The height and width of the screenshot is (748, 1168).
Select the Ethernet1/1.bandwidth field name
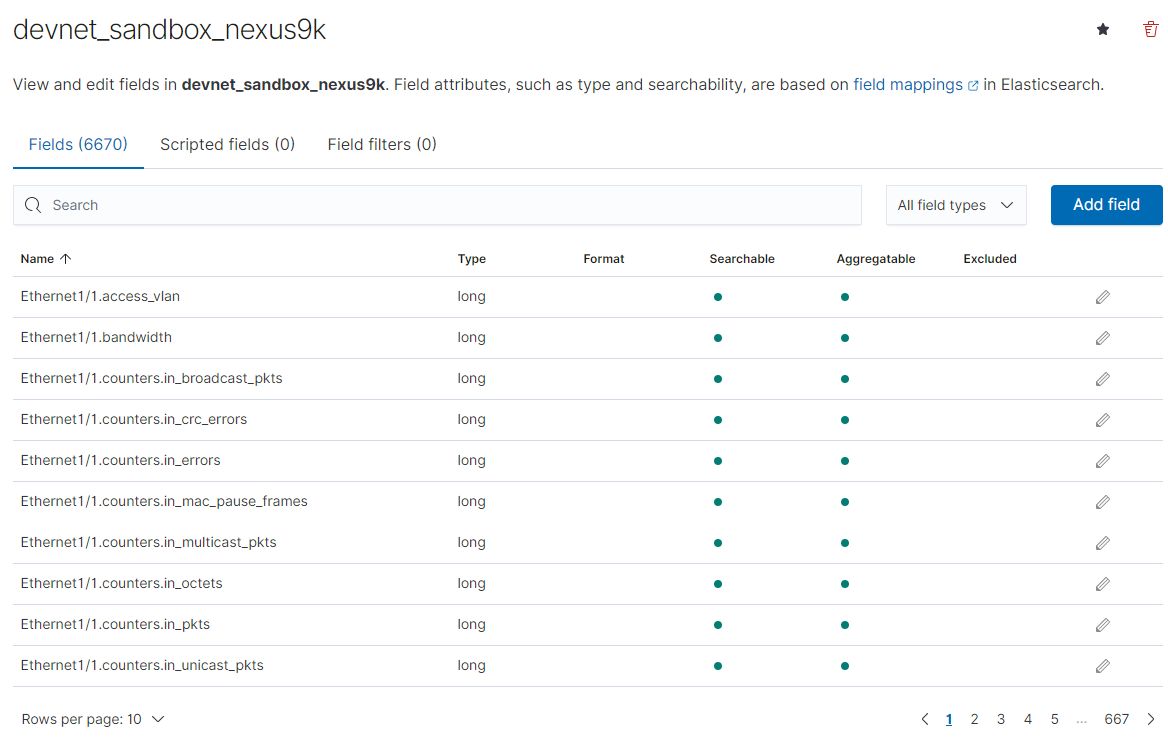[x=96, y=337]
